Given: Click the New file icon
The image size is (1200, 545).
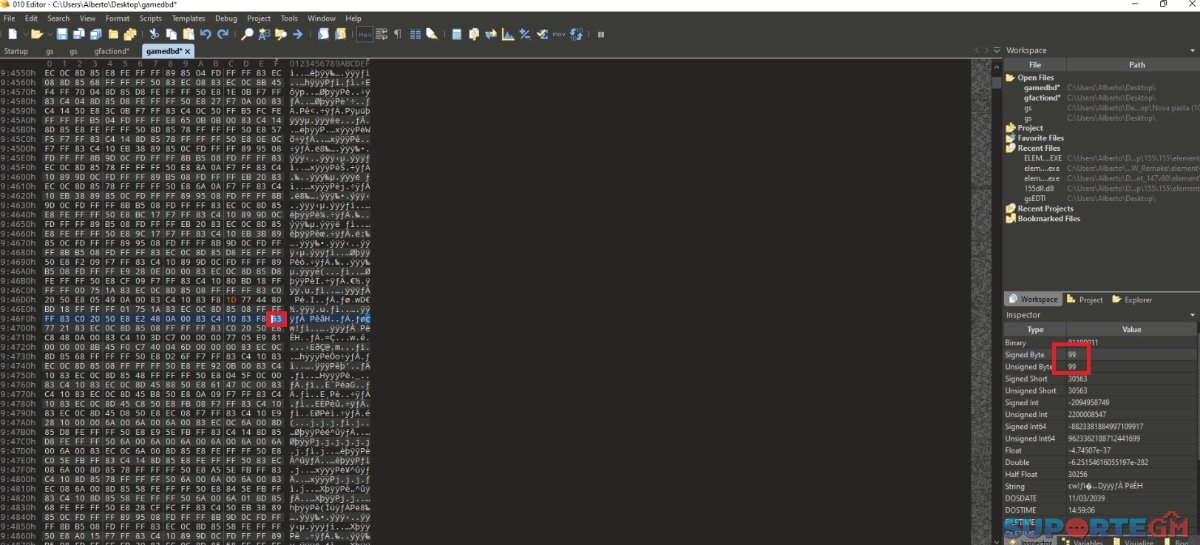Looking at the screenshot, I should tap(11, 34).
